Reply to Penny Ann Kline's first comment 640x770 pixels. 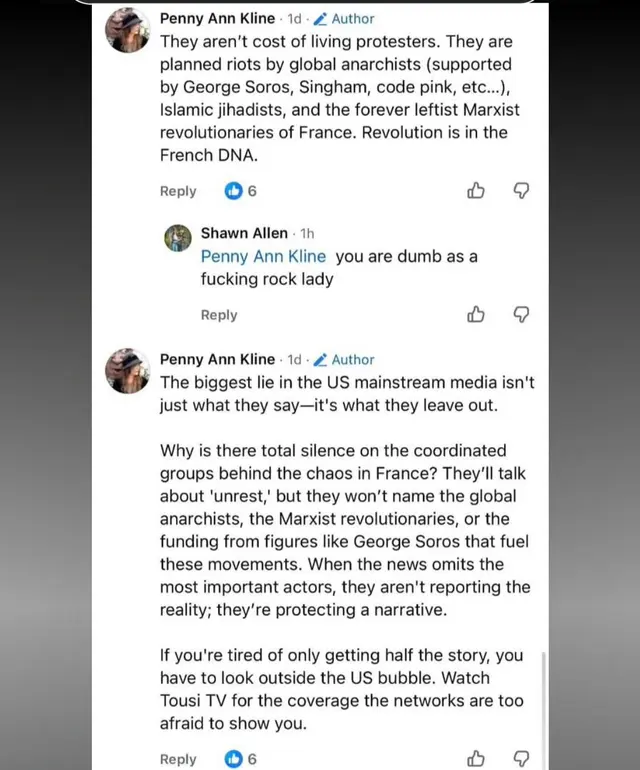(178, 191)
